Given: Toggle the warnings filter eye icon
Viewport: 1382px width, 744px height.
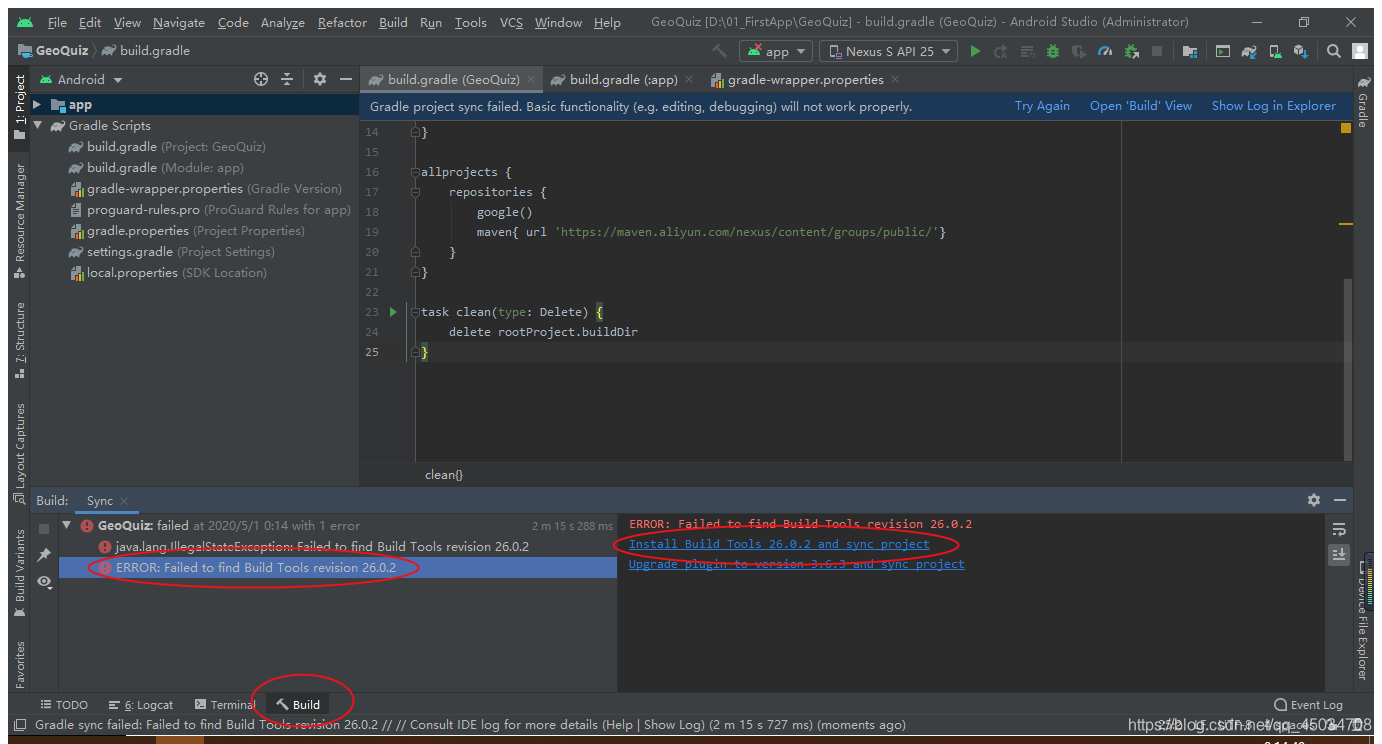Looking at the screenshot, I should [43, 582].
